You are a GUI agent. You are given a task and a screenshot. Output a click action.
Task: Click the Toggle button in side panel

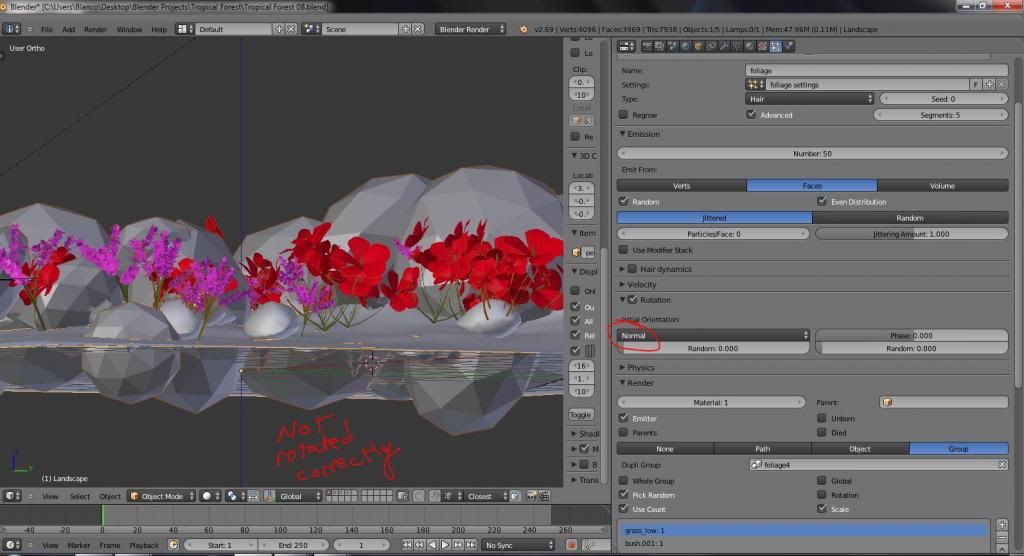[x=581, y=415]
